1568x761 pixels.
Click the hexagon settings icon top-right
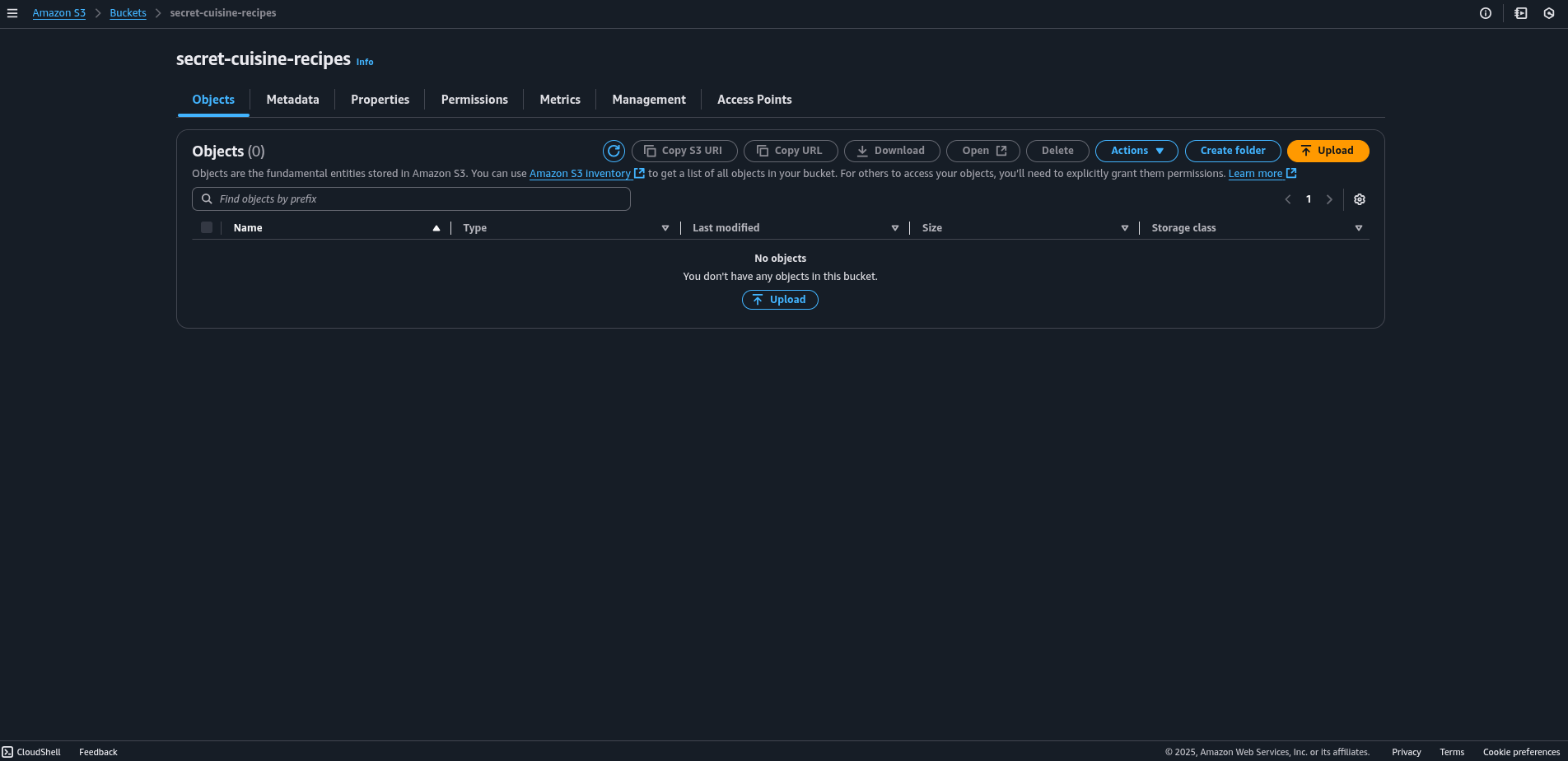point(1549,13)
